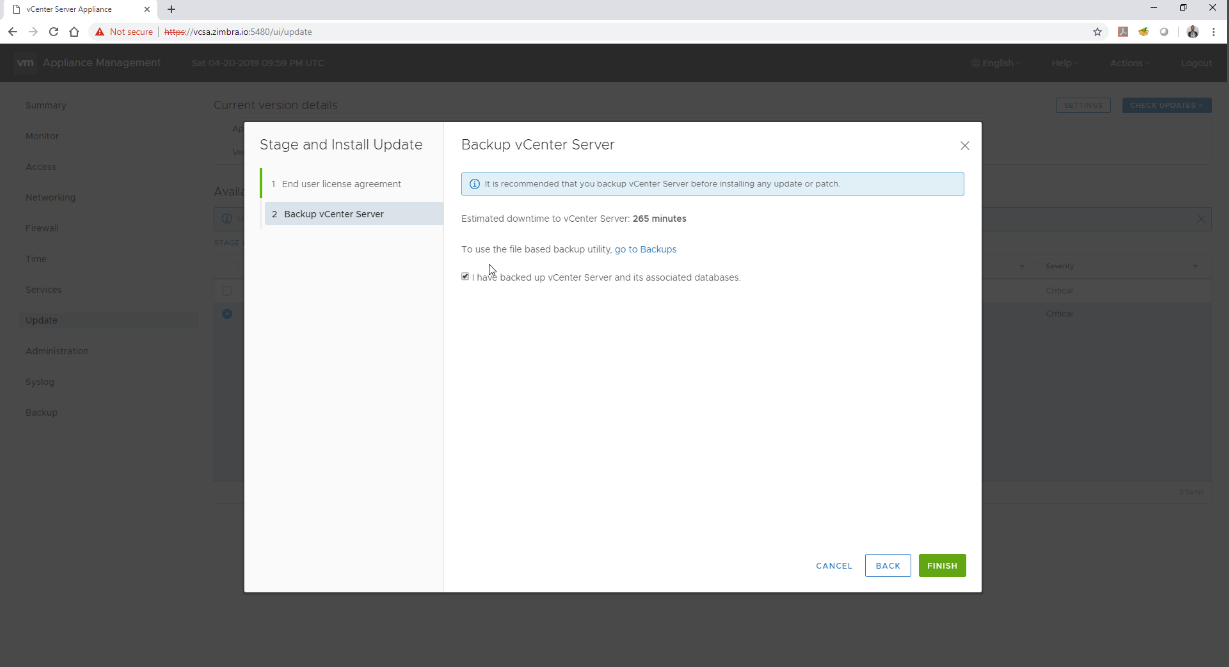Click the FINISH button
This screenshot has width=1229, height=667.
pos(942,566)
